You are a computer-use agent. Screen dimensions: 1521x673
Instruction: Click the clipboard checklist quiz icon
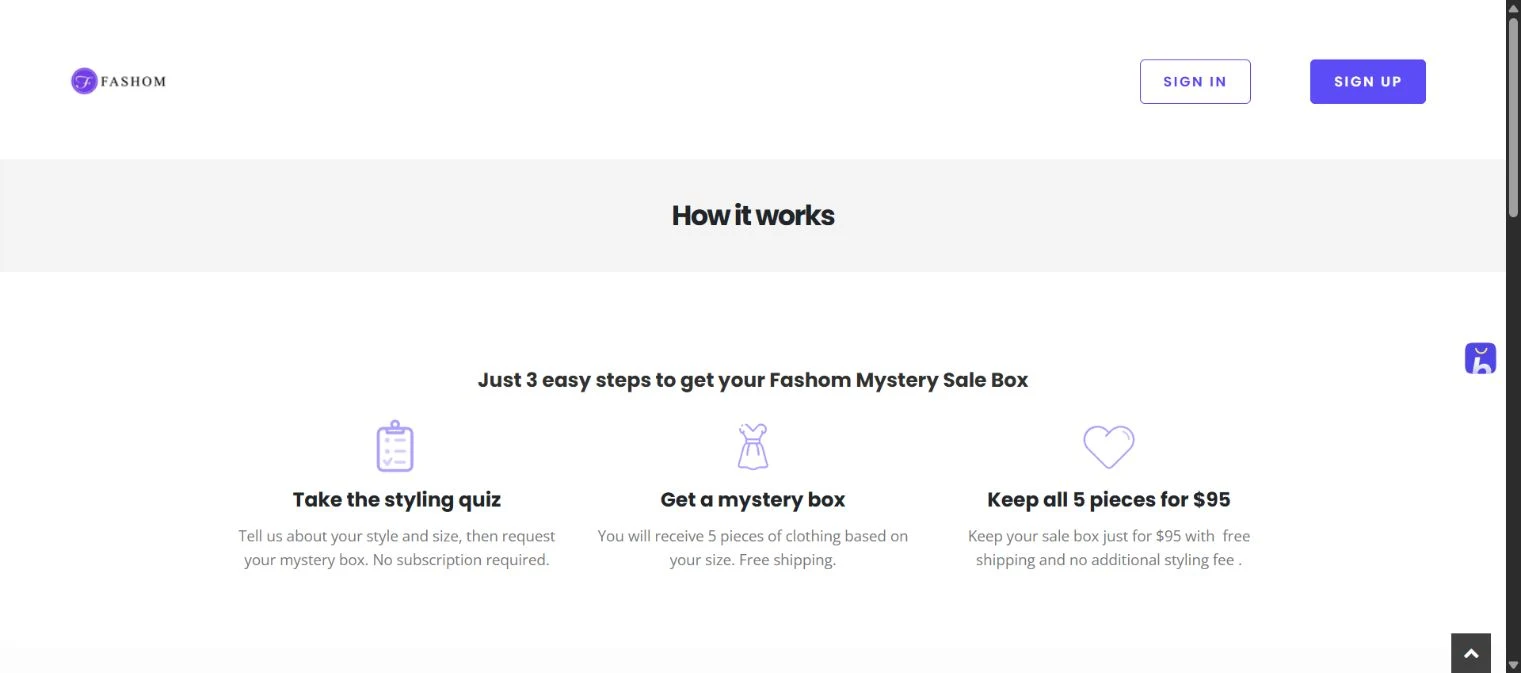click(x=395, y=446)
